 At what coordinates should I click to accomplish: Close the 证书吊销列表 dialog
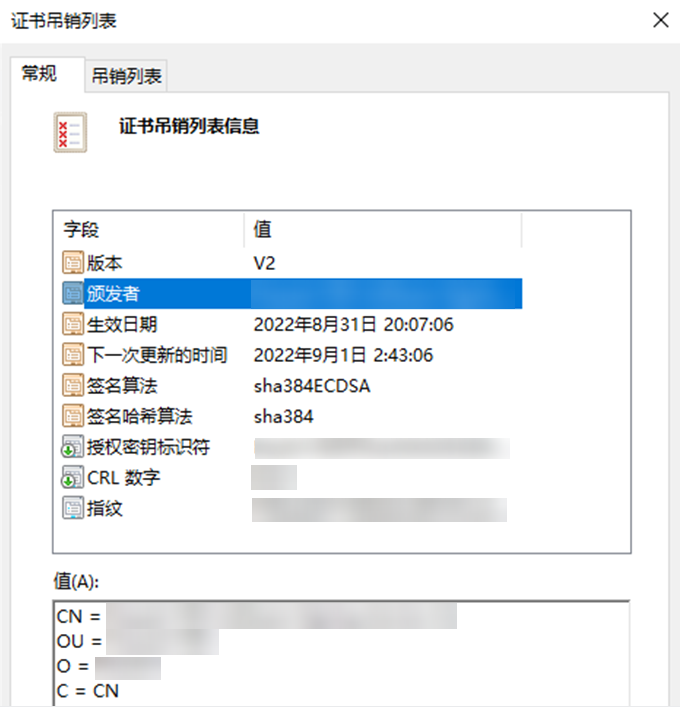pyautogui.click(x=659, y=20)
